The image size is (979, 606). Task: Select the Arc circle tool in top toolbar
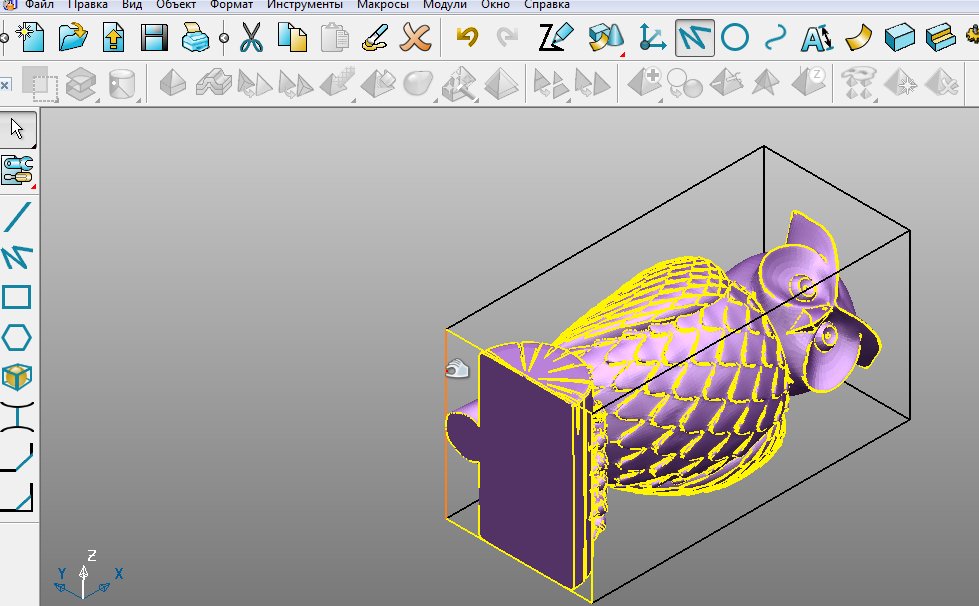click(x=735, y=37)
